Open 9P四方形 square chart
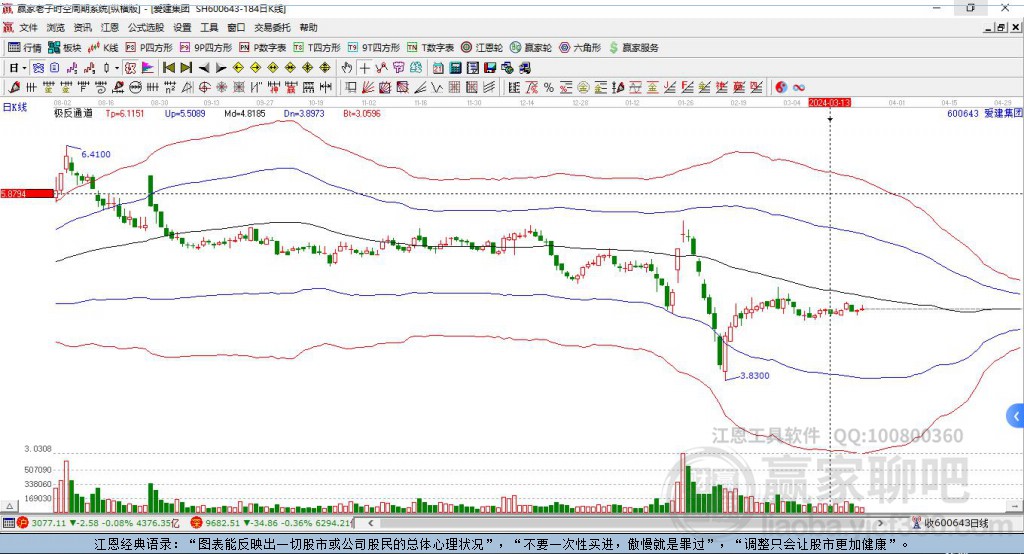1024x554 pixels. (206, 48)
